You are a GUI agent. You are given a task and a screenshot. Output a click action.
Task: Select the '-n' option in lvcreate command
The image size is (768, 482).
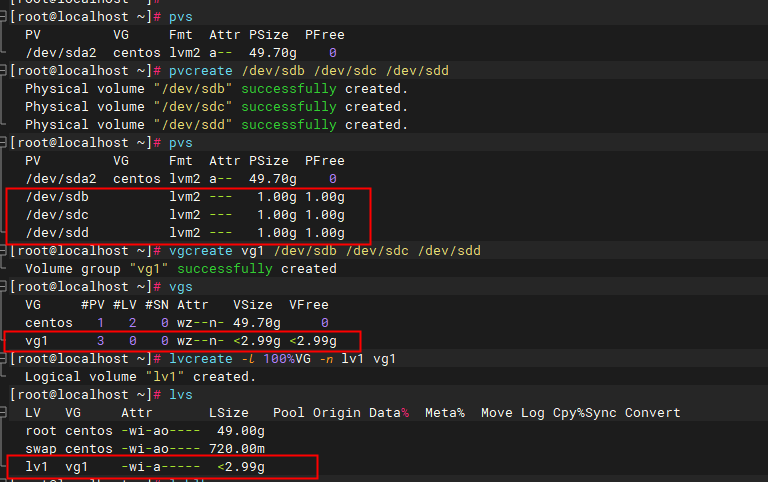point(327,359)
